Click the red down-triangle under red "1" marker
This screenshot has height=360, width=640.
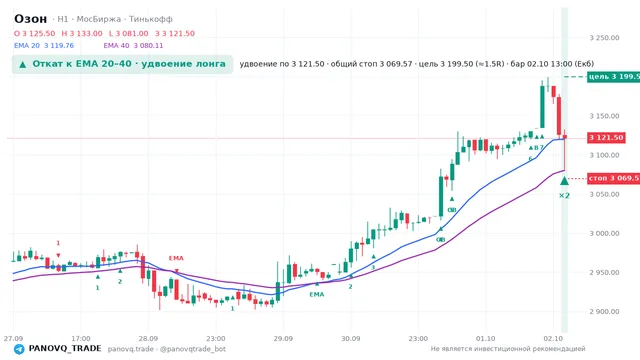click(58, 256)
